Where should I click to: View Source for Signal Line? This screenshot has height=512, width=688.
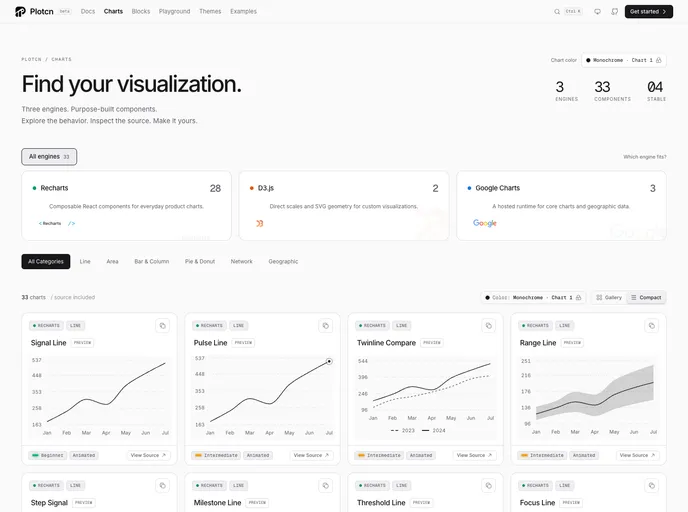[148, 455]
